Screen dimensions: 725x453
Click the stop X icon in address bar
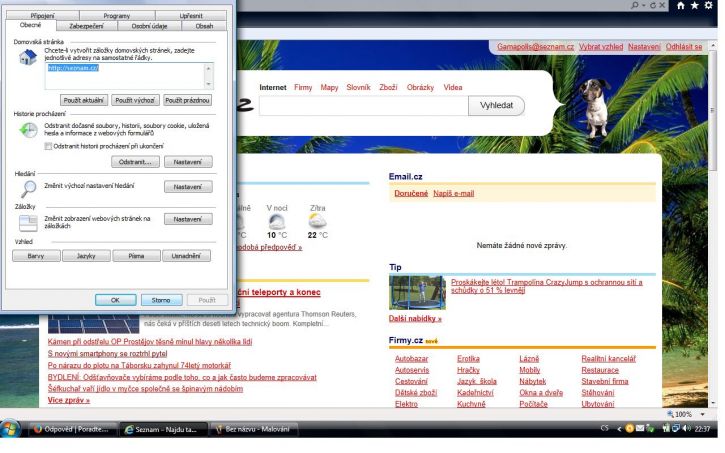coord(662,6)
